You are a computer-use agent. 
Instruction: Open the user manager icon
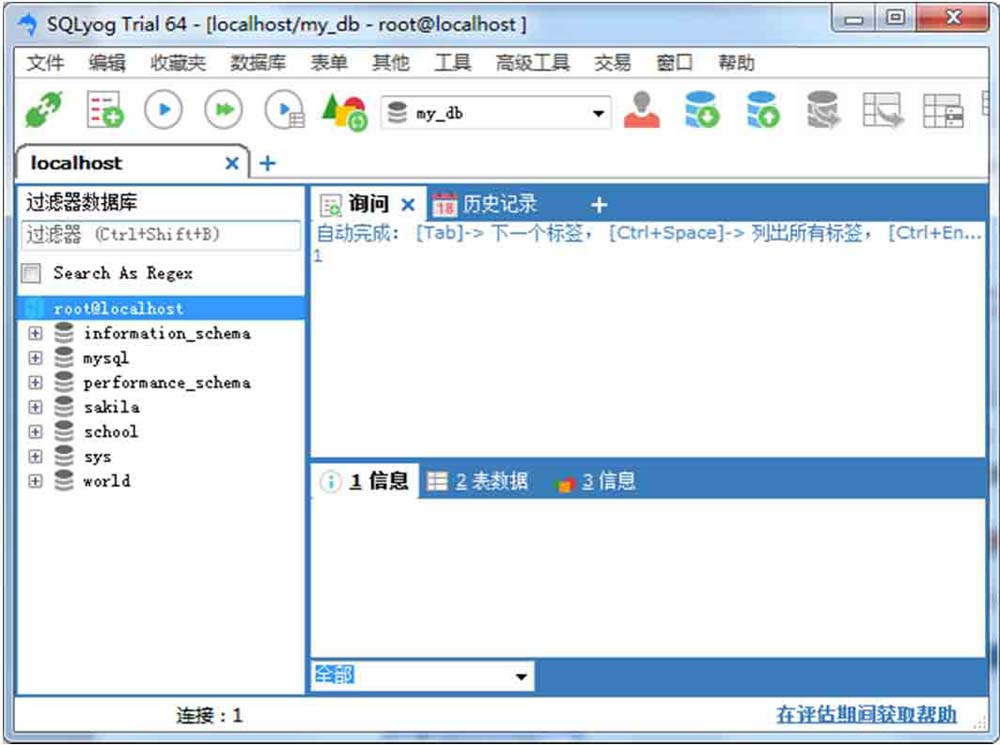click(x=642, y=110)
